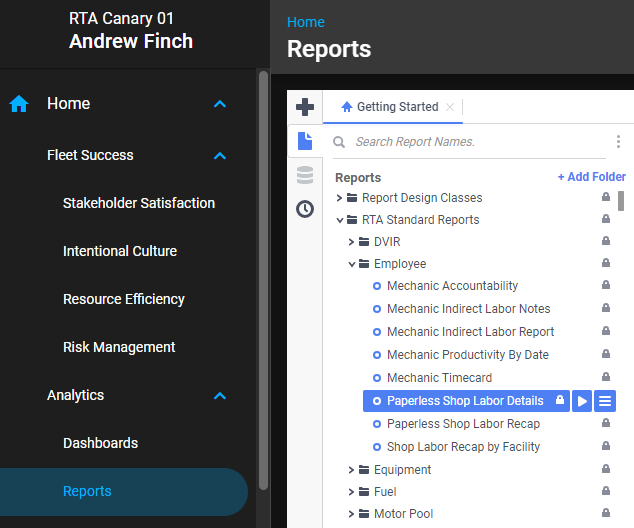Screen dimensions: 634x528
Task: Select Mechanic Timecard report
Action: 439,378
